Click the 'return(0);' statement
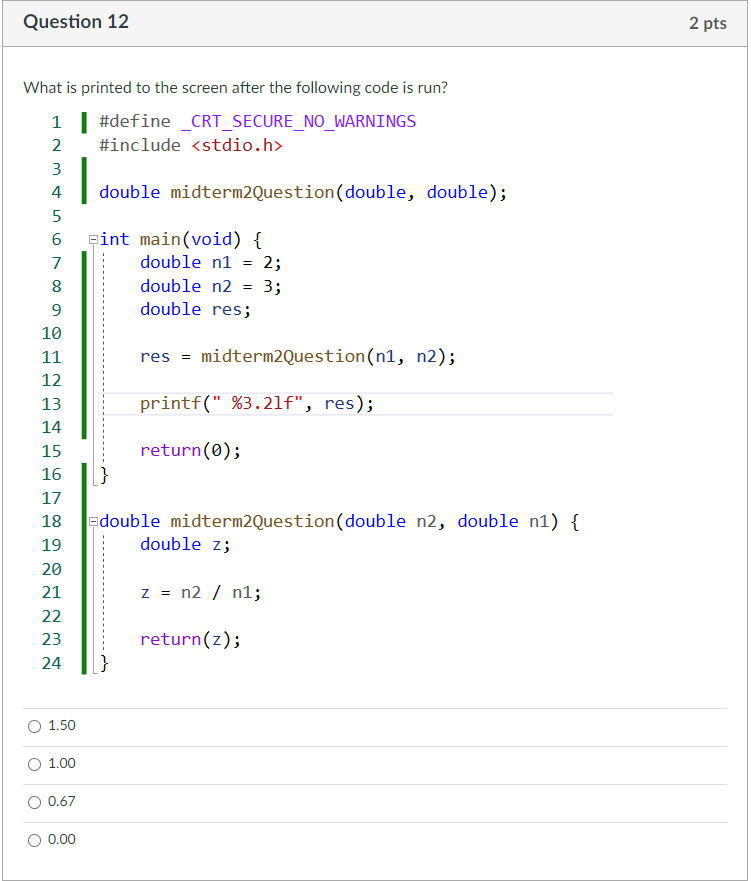The width and height of the screenshot is (751, 881). click(x=190, y=450)
